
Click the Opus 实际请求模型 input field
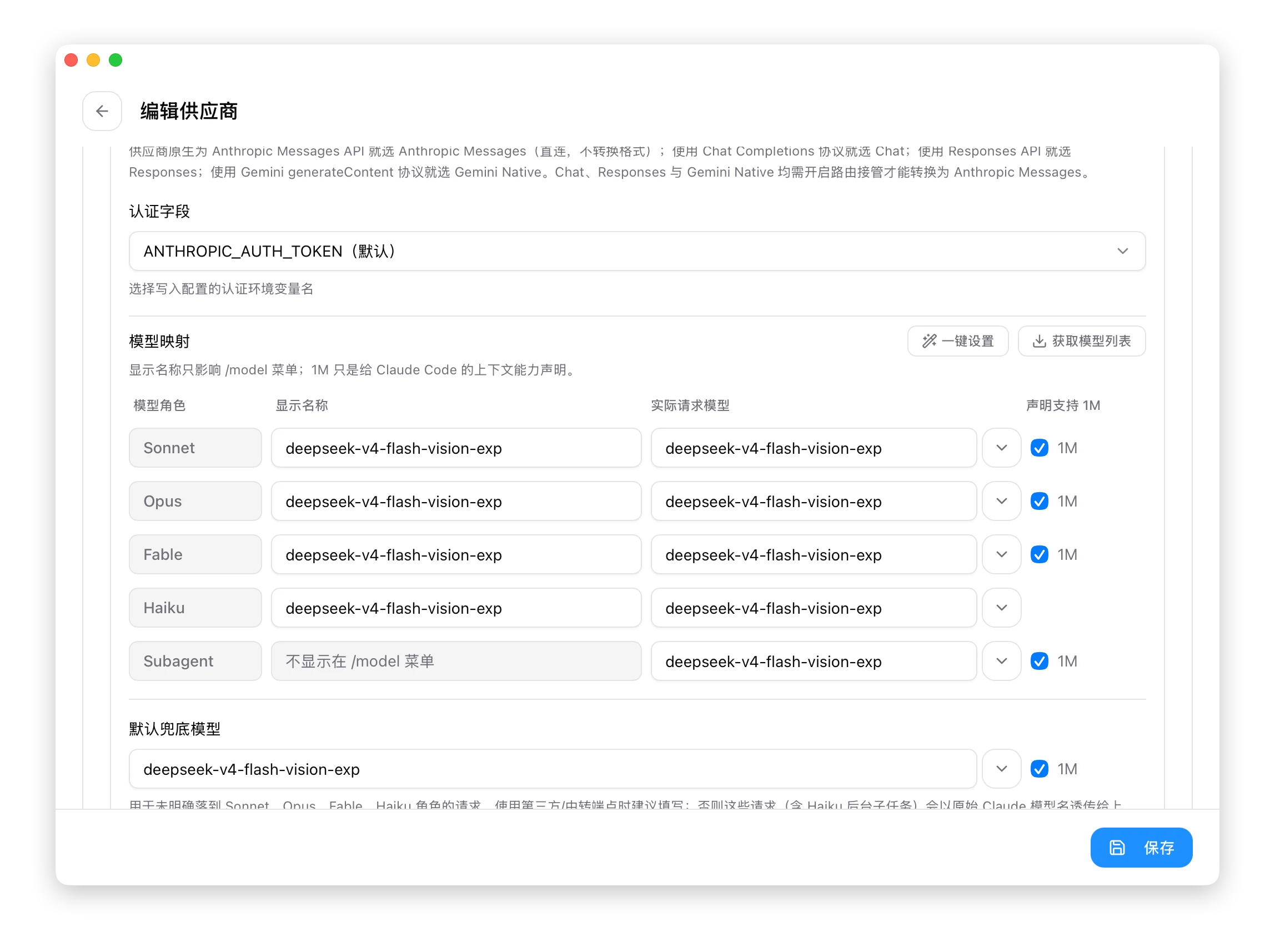pyautogui.click(x=814, y=502)
